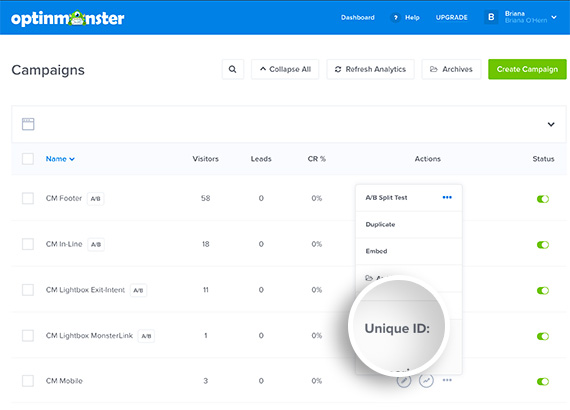Click the Status column header
The height and width of the screenshot is (410, 570).
(543, 159)
